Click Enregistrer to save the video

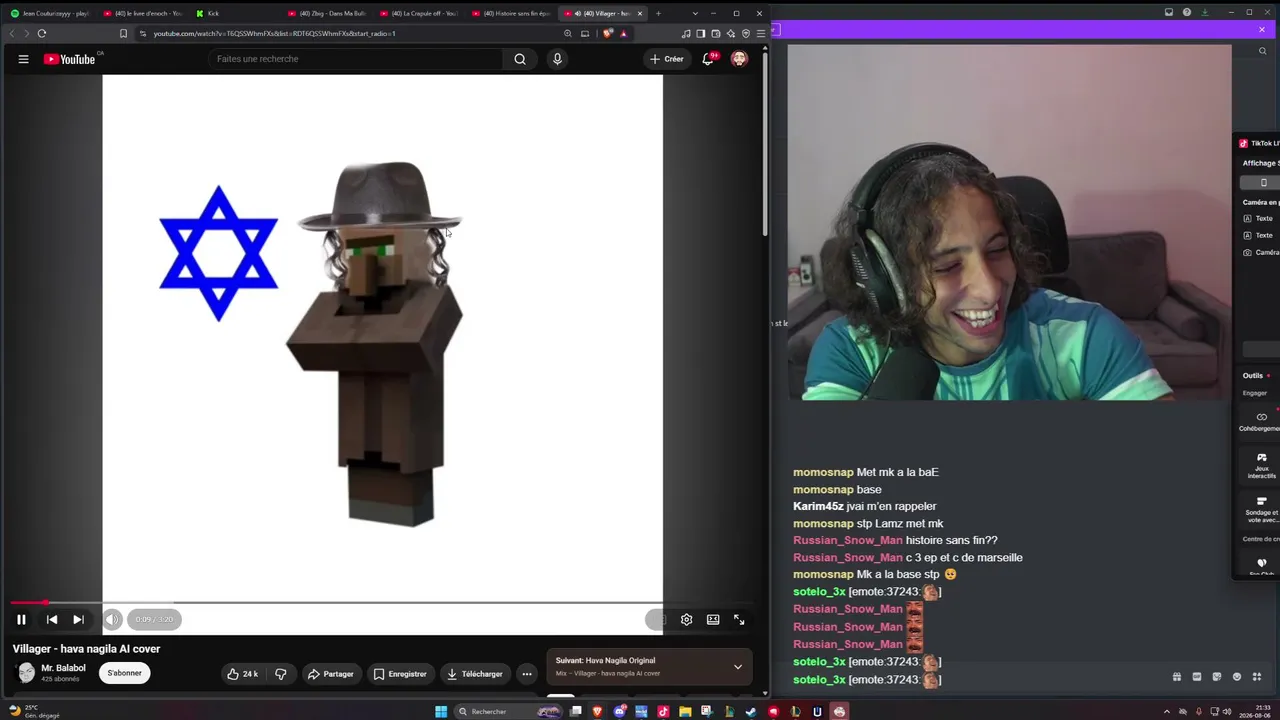[400, 674]
